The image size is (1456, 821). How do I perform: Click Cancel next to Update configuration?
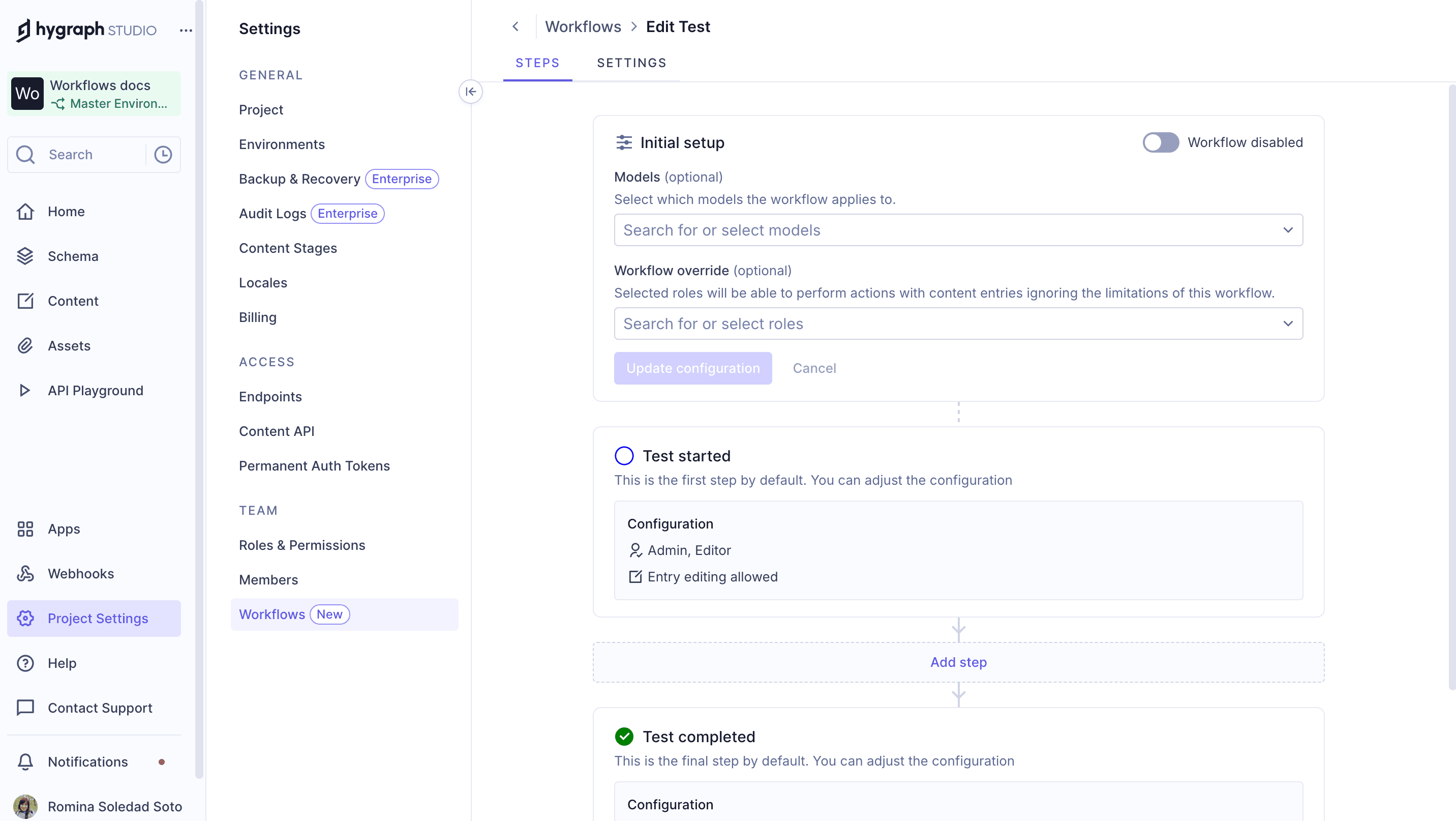(814, 368)
